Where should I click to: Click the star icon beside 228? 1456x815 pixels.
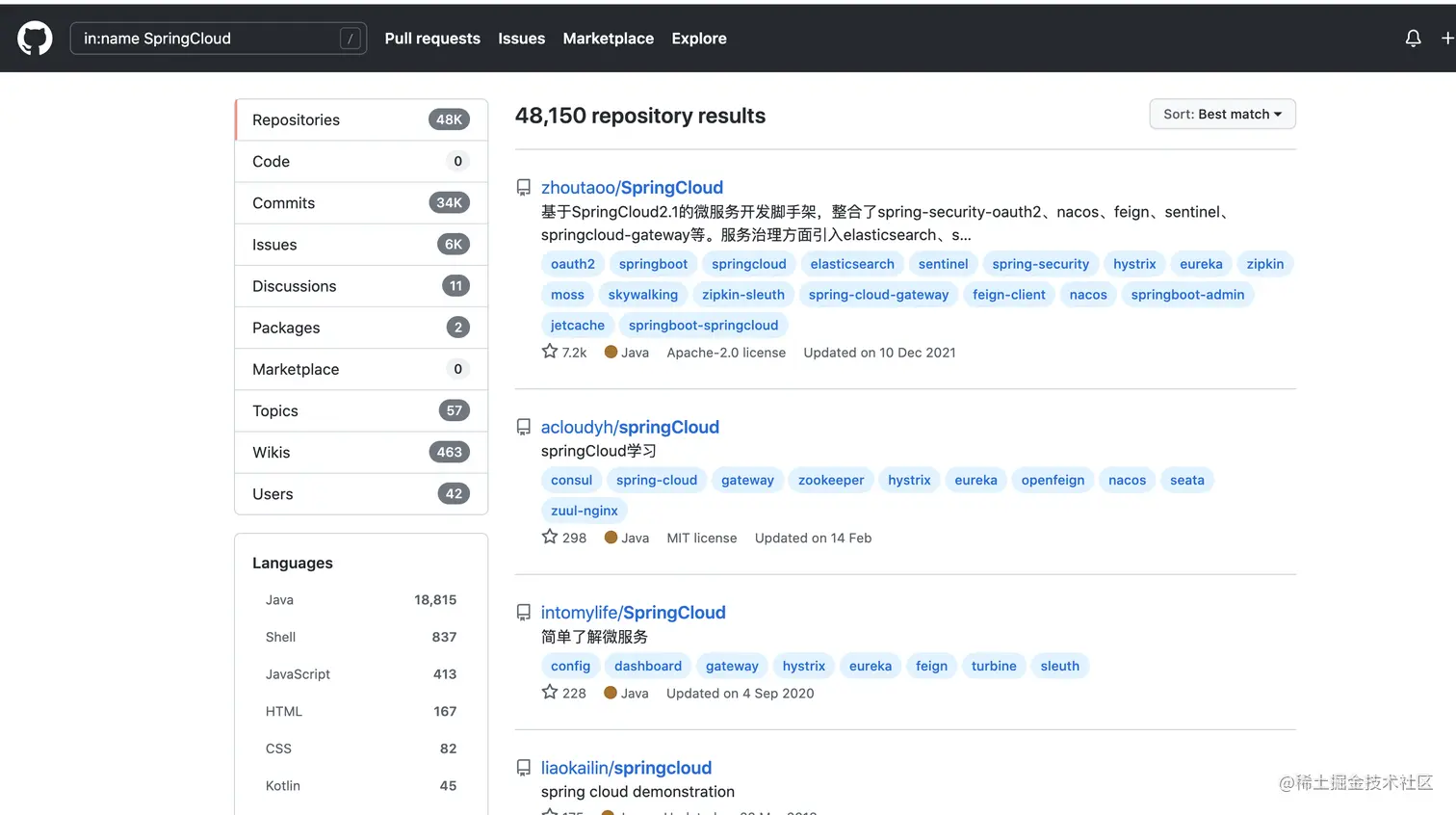click(550, 692)
